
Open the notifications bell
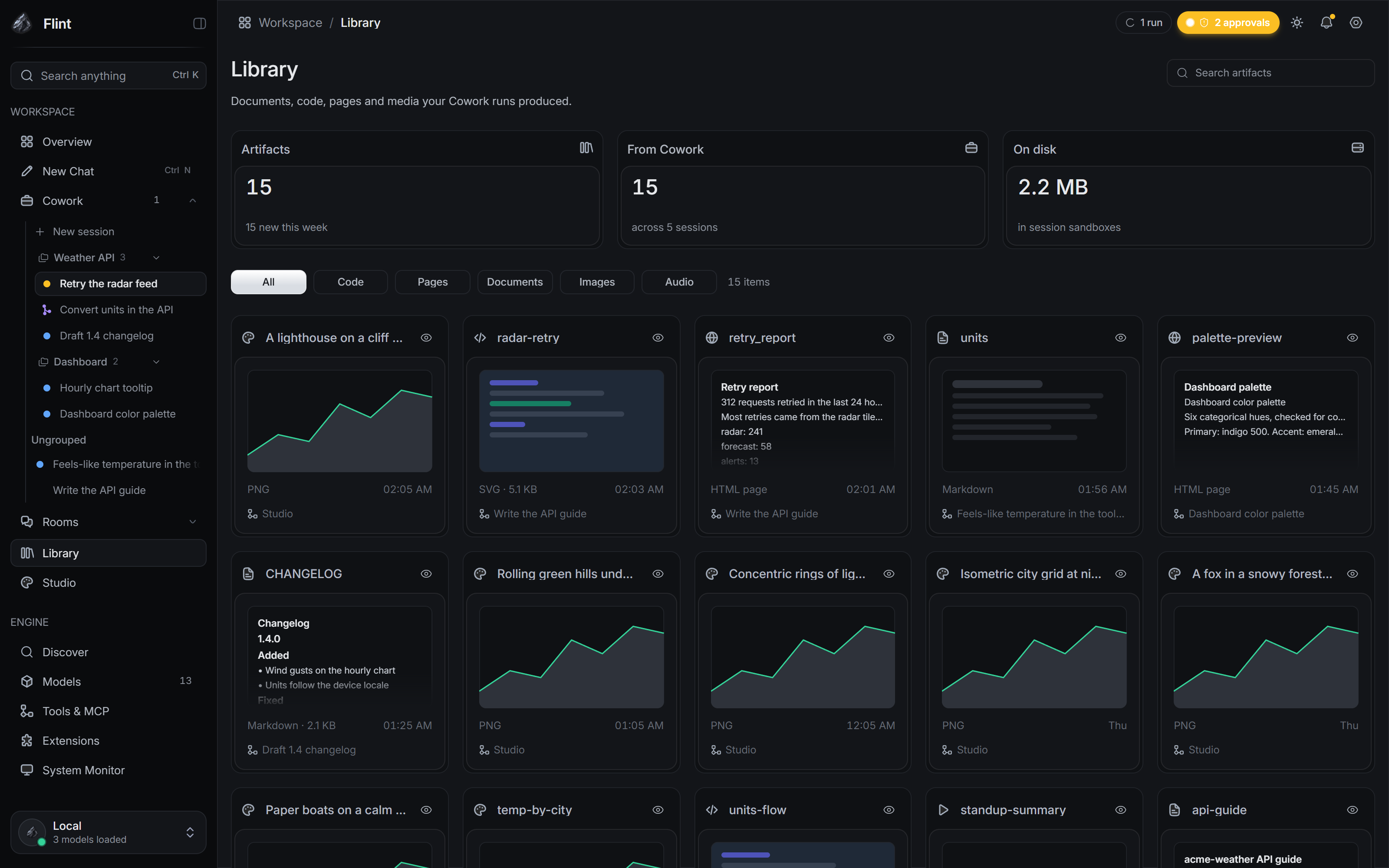click(1326, 23)
